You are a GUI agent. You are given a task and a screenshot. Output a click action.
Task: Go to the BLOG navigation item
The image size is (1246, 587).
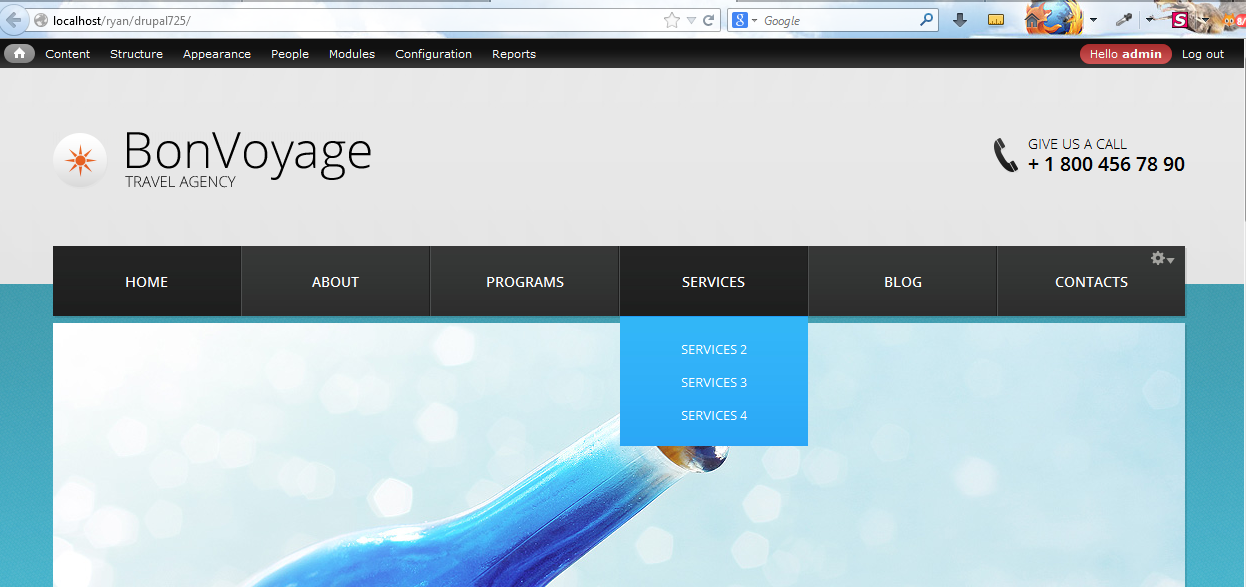tap(903, 282)
